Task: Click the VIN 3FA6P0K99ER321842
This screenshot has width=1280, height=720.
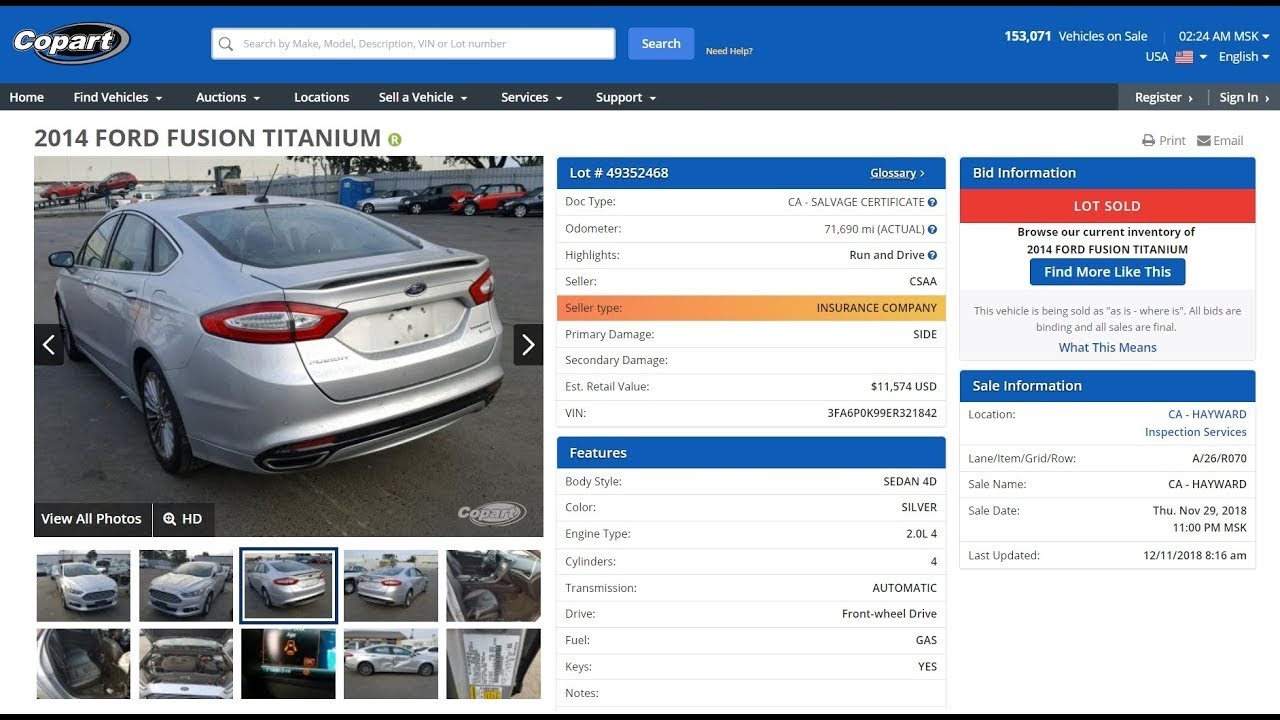Action: click(x=882, y=413)
